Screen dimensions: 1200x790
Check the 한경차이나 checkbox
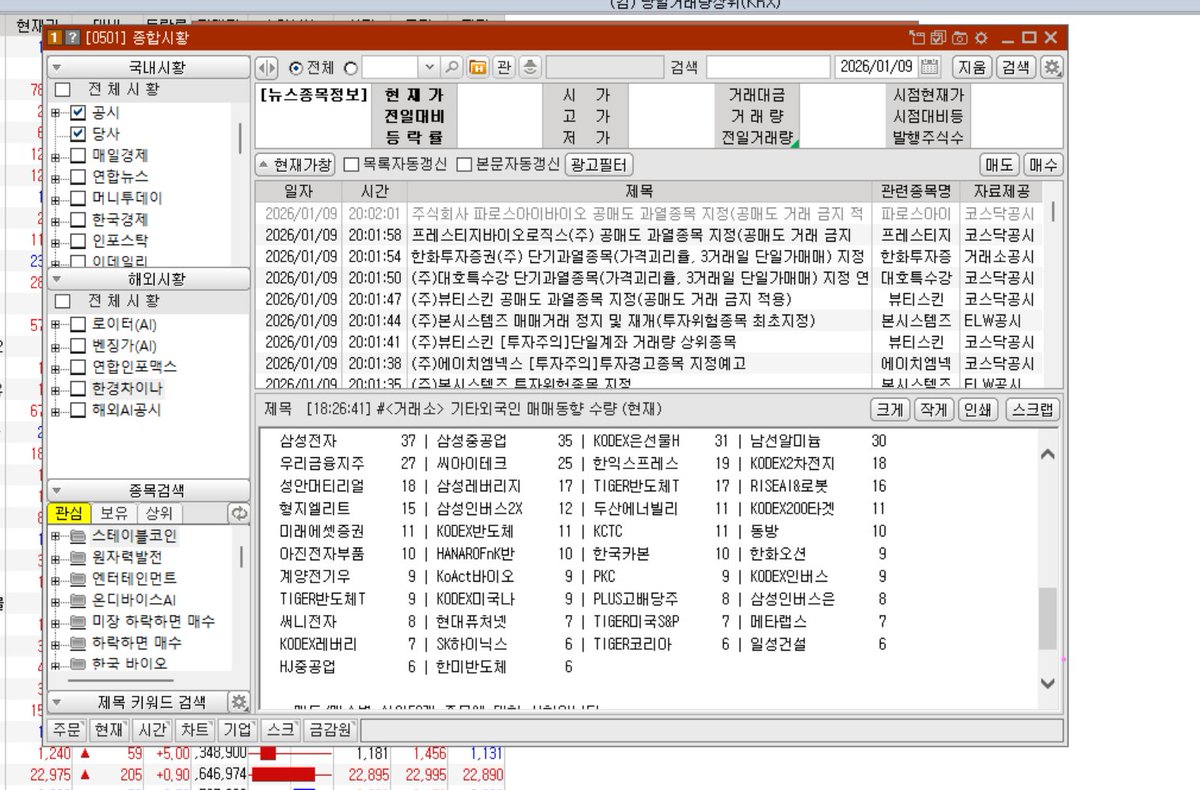[78, 388]
